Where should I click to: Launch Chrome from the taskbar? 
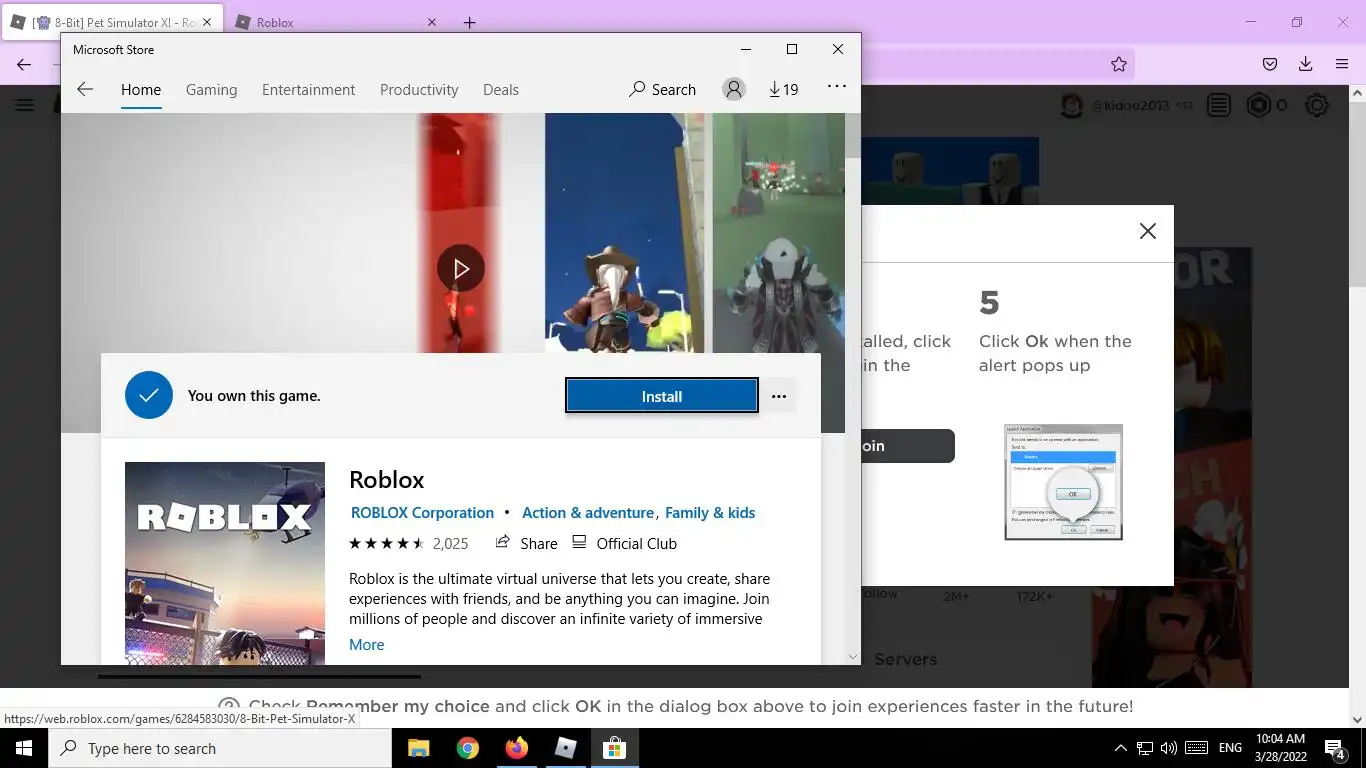point(467,748)
